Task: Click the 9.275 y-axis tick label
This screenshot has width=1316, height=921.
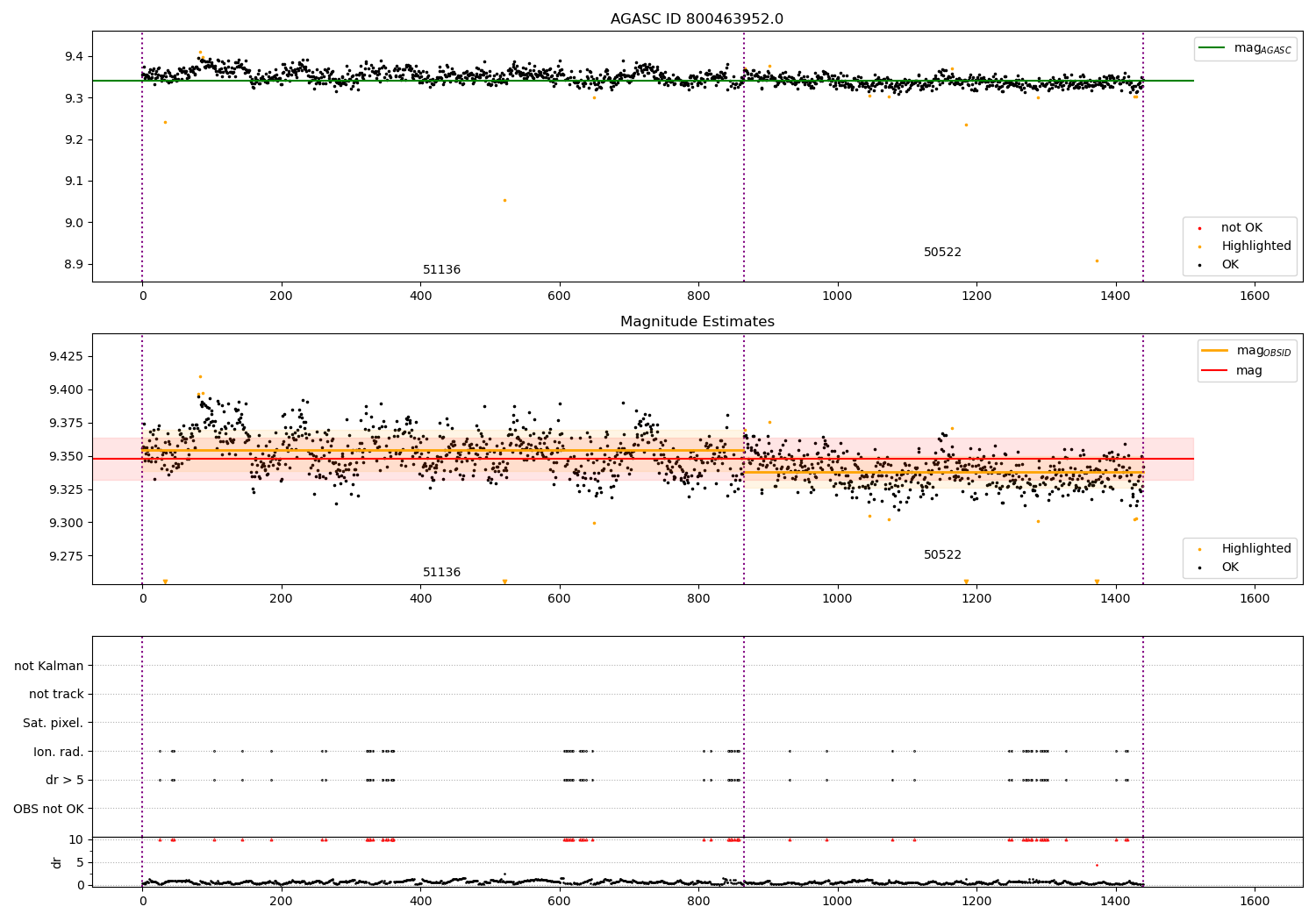Action: [x=66, y=556]
